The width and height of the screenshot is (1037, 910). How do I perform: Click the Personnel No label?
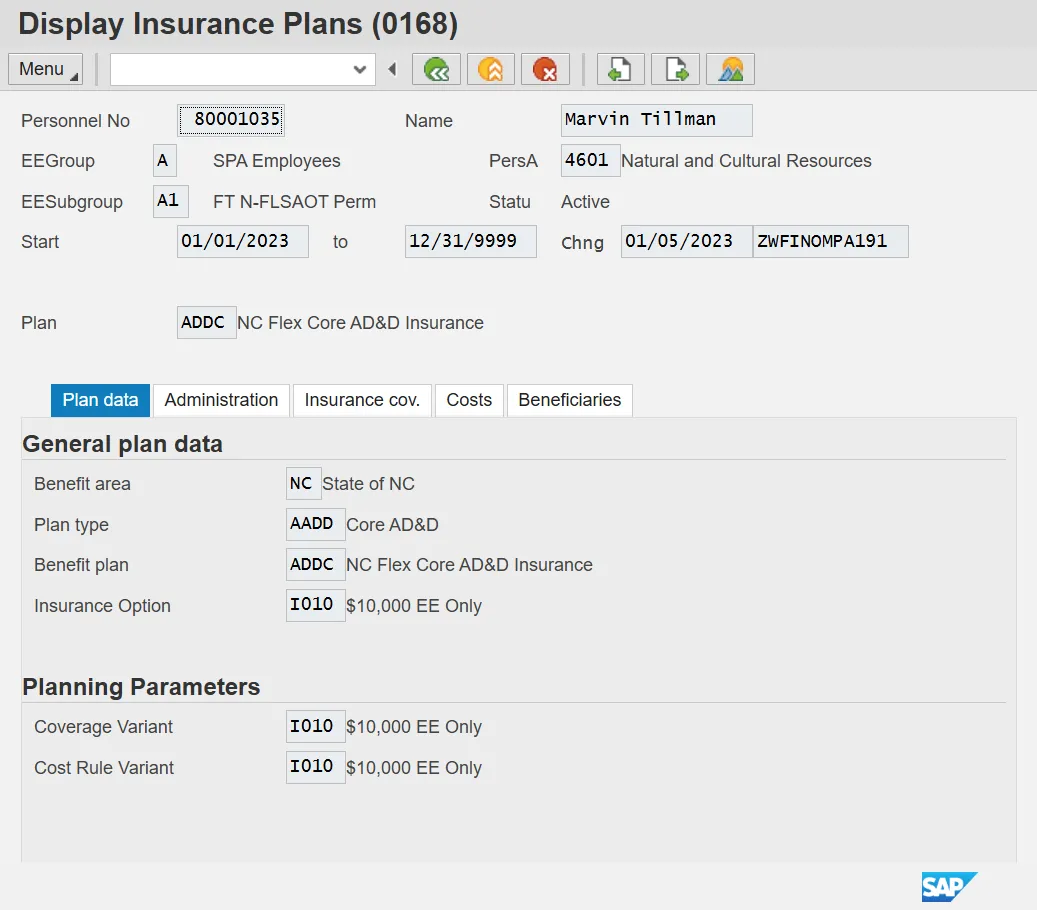point(75,121)
